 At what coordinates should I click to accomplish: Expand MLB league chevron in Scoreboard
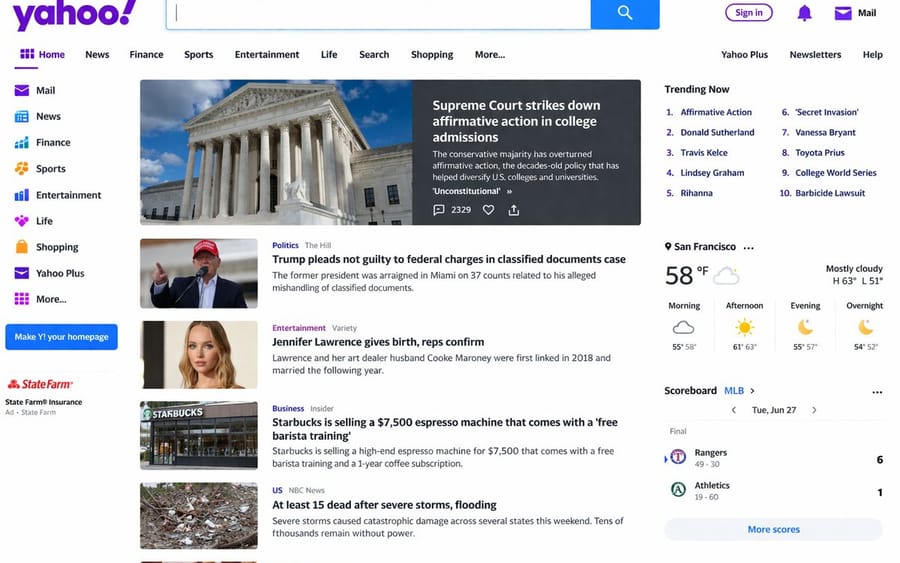[752, 391]
